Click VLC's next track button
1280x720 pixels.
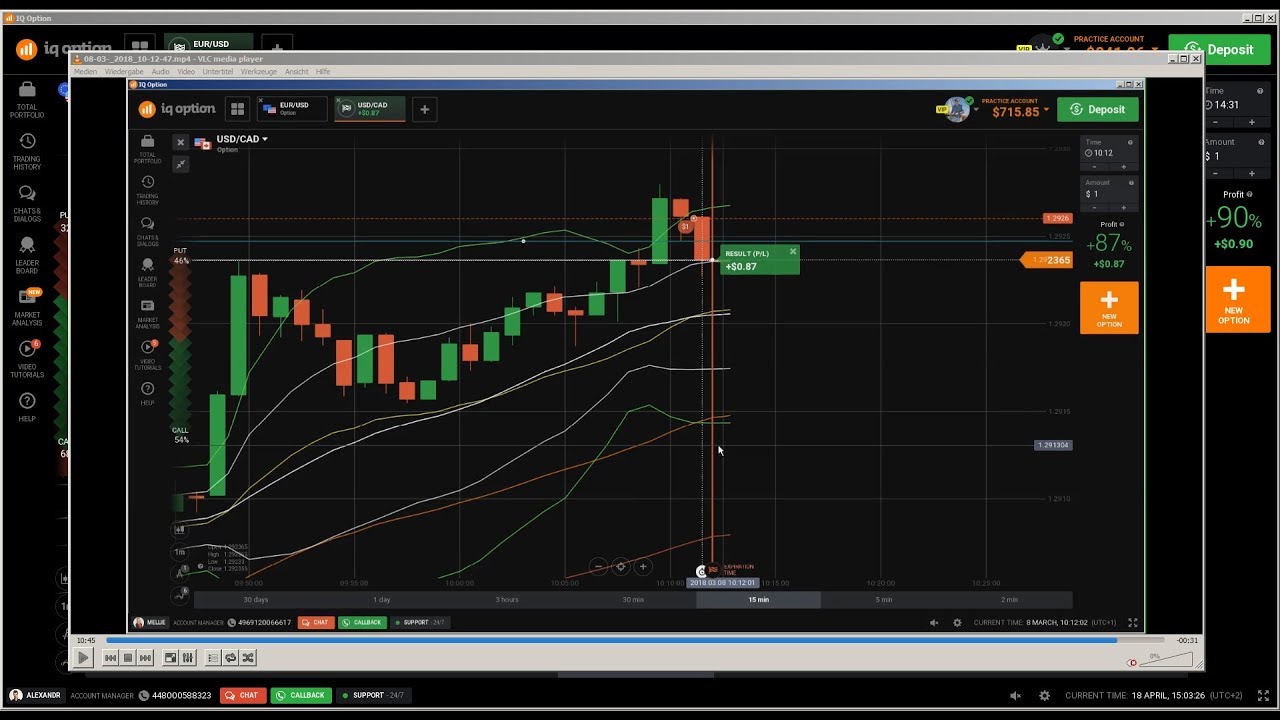tap(145, 658)
